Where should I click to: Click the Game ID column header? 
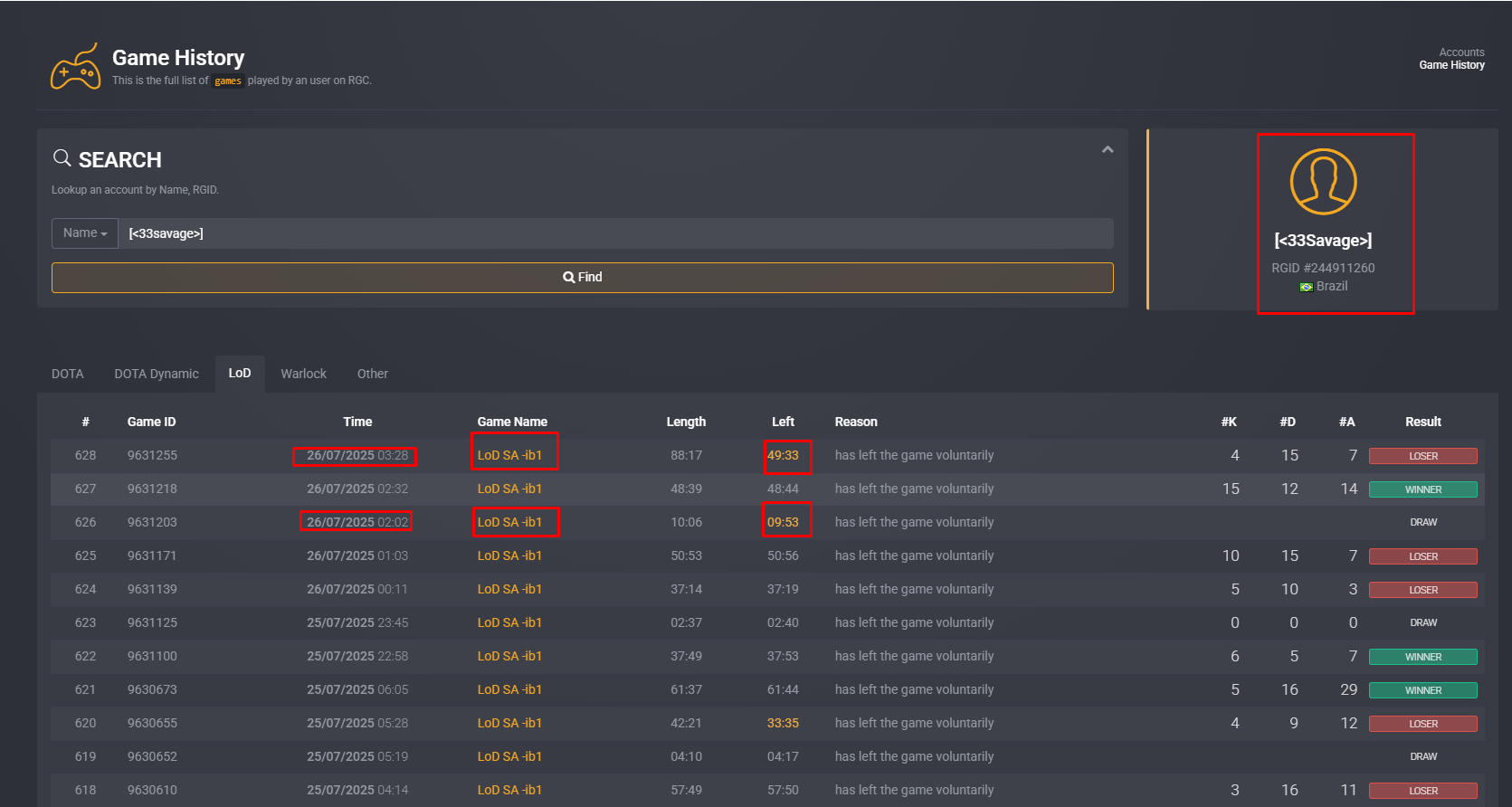pos(151,422)
